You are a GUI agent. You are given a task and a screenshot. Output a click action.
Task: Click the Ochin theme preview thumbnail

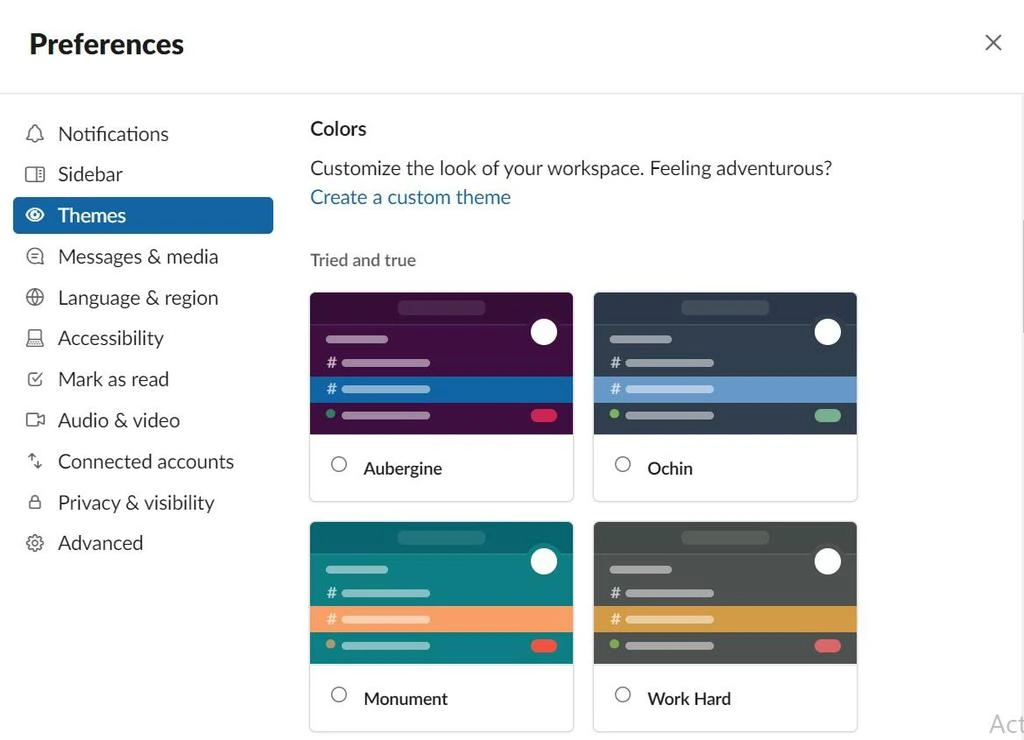pyautogui.click(x=725, y=363)
